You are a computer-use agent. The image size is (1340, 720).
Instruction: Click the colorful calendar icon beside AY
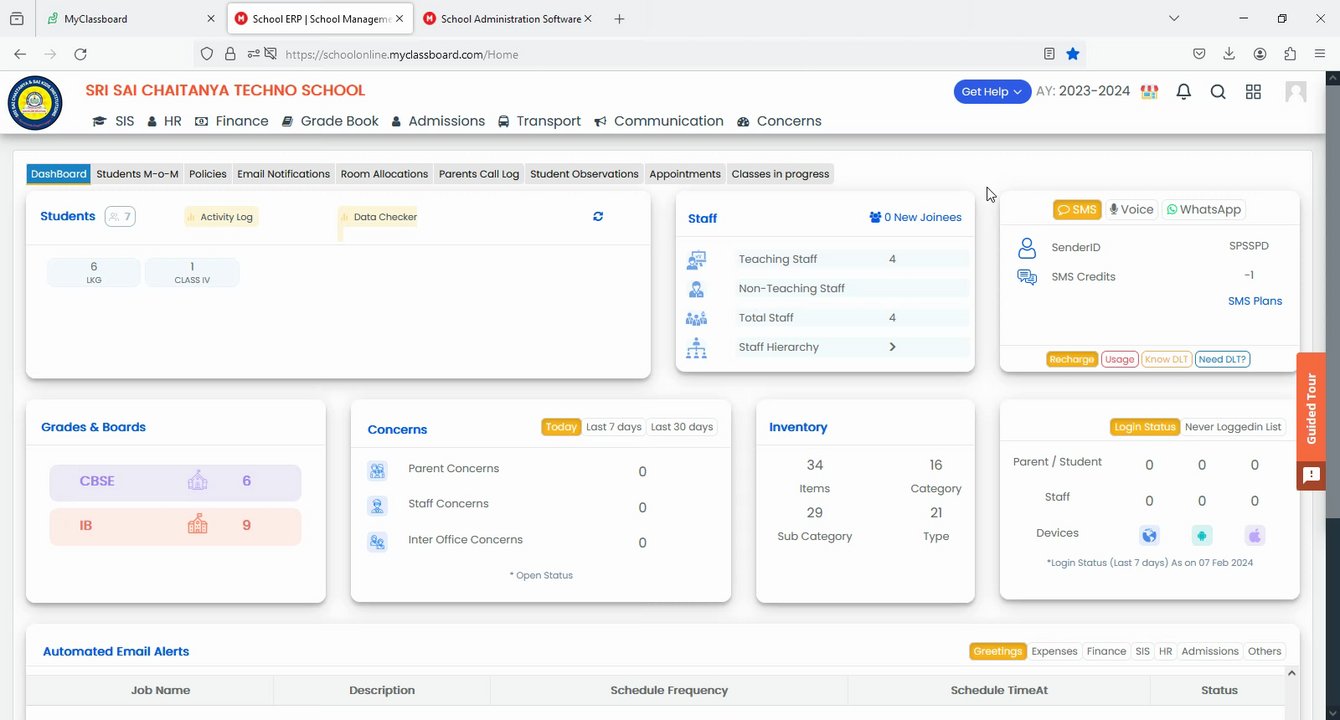tap(1150, 92)
